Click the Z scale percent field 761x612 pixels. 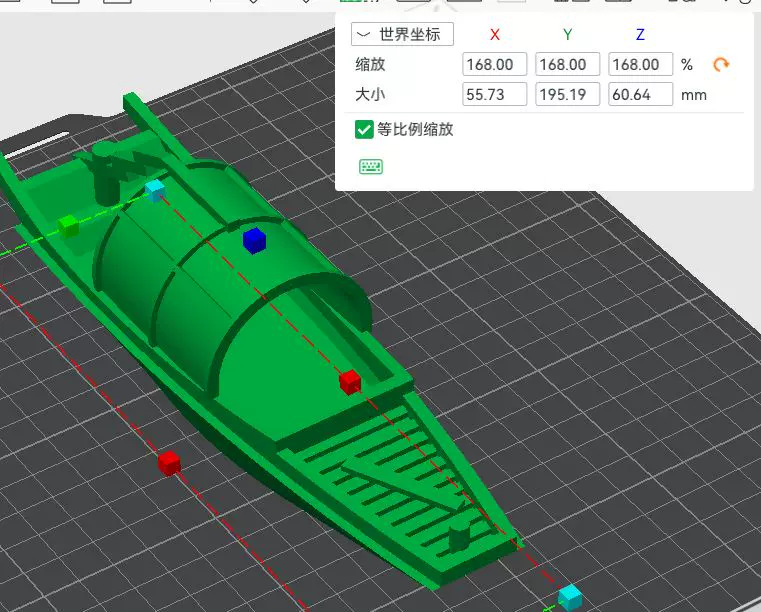coord(641,64)
